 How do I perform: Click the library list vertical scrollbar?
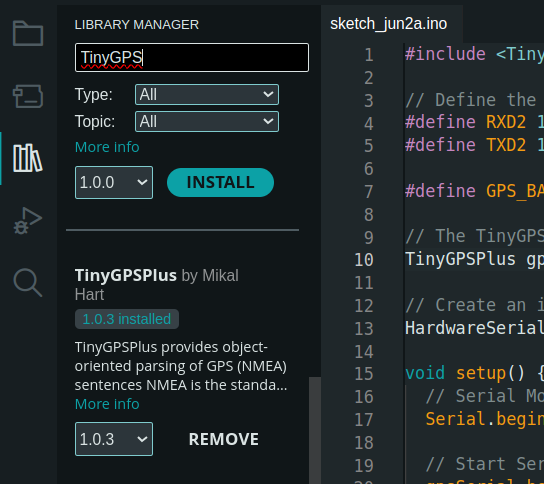pos(315,430)
